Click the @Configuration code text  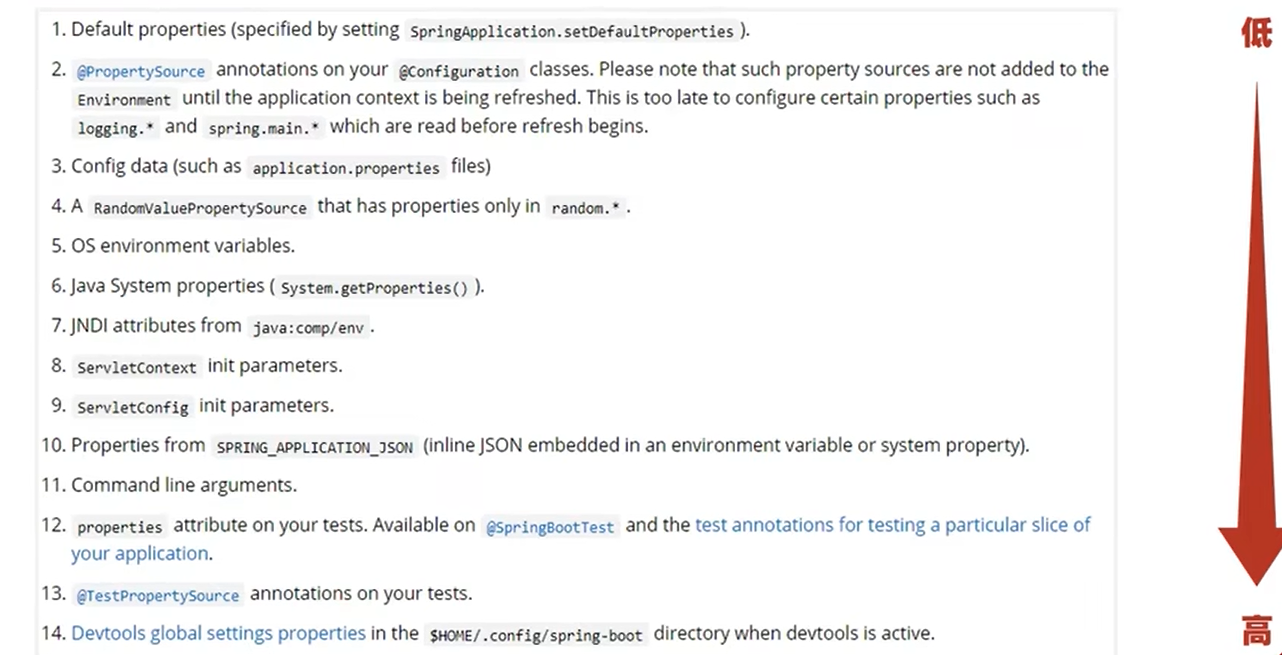pos(460,71)
